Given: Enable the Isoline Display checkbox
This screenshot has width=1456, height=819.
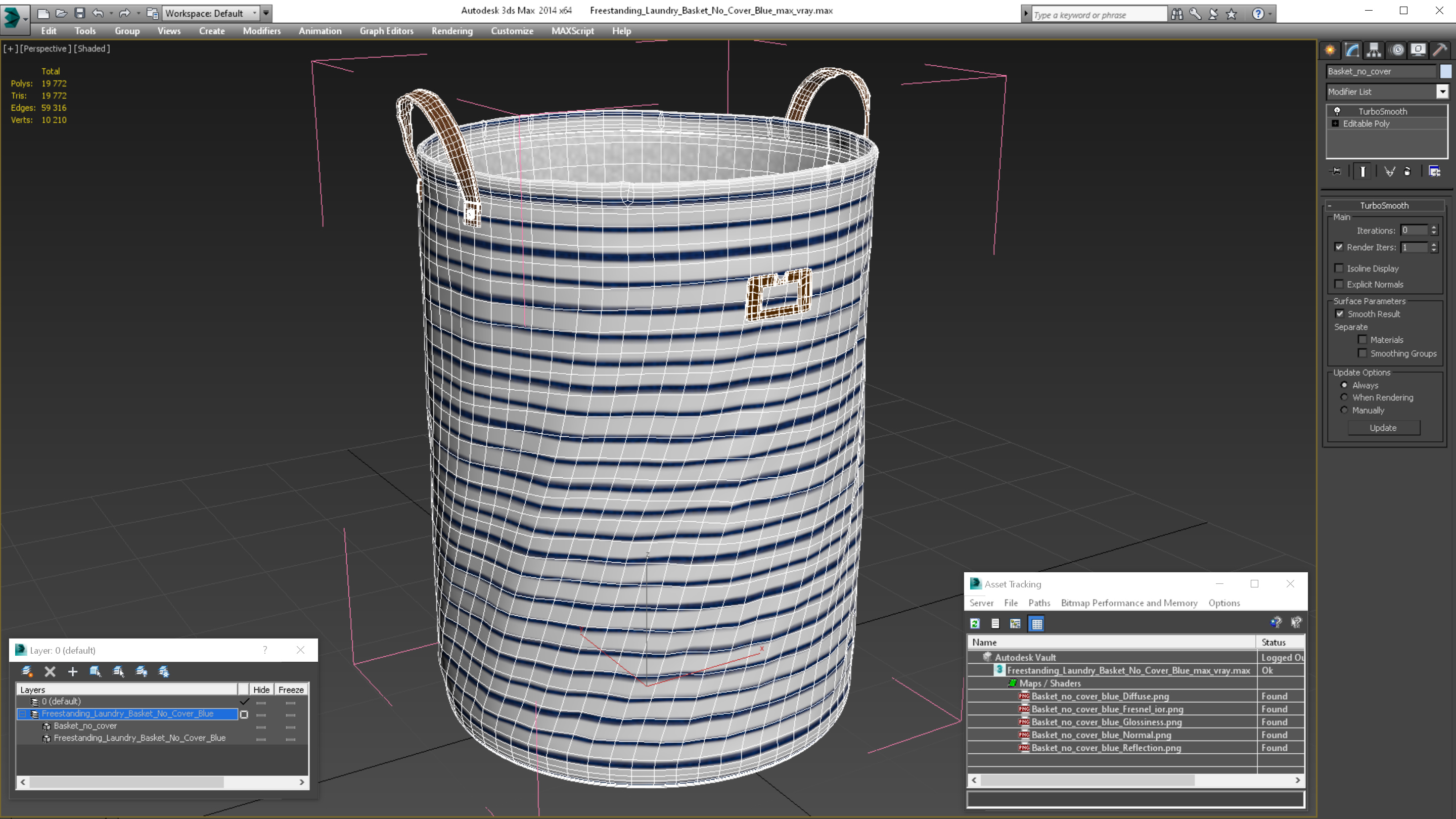Looking at the screenshot, I should pyautogui.click(x=1339, y=268).
